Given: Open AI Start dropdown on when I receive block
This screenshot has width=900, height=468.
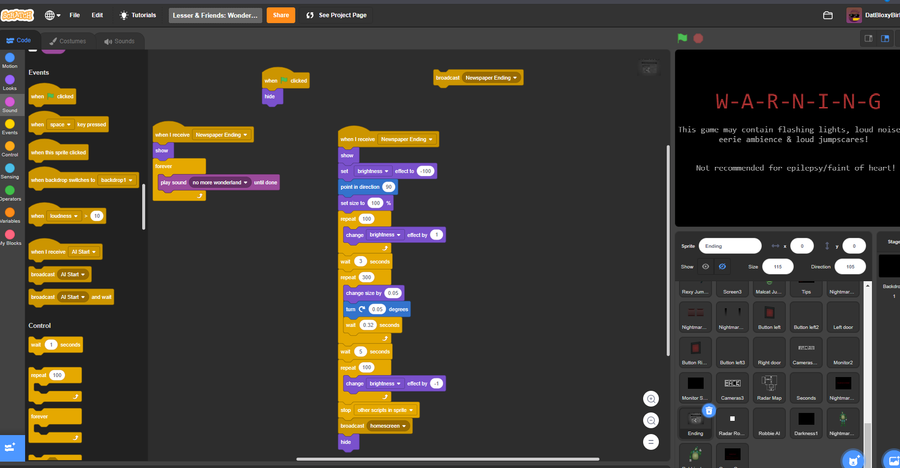Looking at the screenshot, I should (x=83, y=252).
